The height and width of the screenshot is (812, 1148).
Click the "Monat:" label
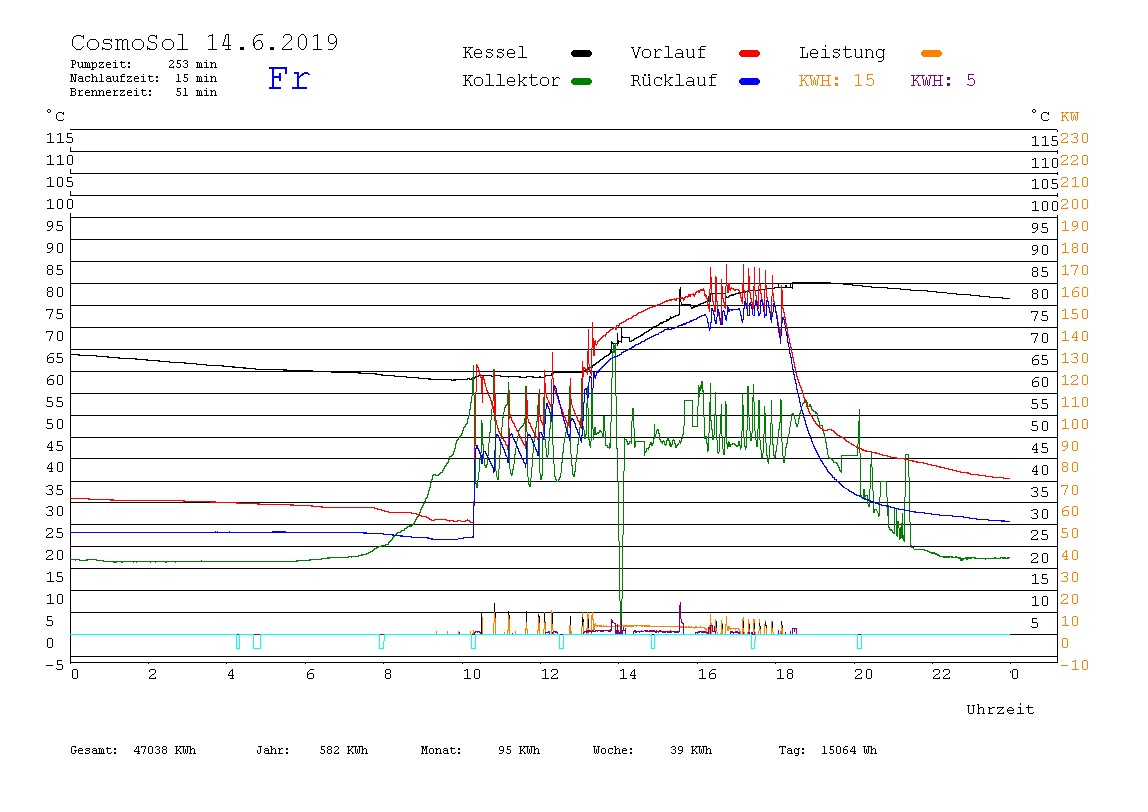point(441,750)
